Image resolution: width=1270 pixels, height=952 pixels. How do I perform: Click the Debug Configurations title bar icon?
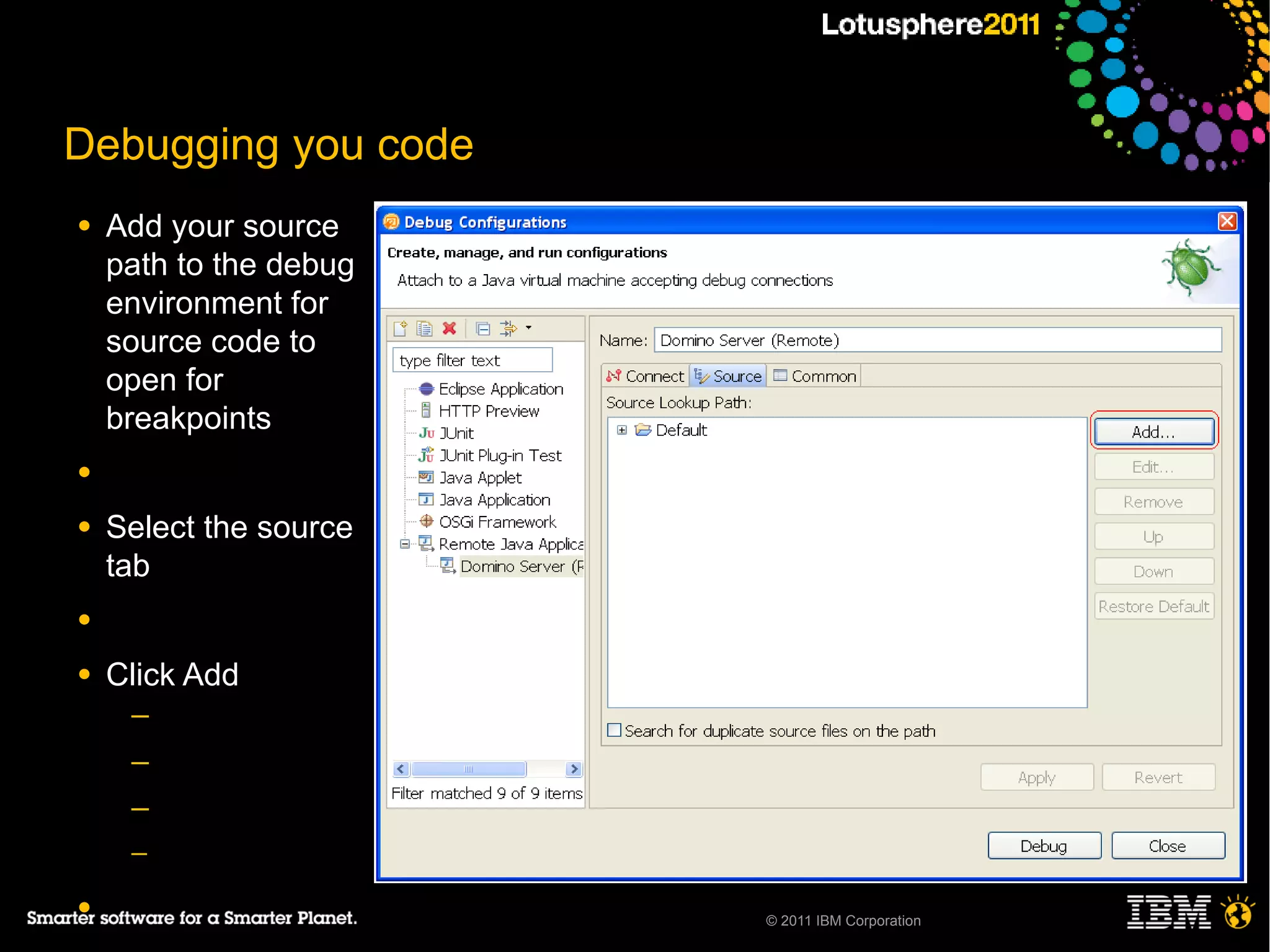click(391, 221)
